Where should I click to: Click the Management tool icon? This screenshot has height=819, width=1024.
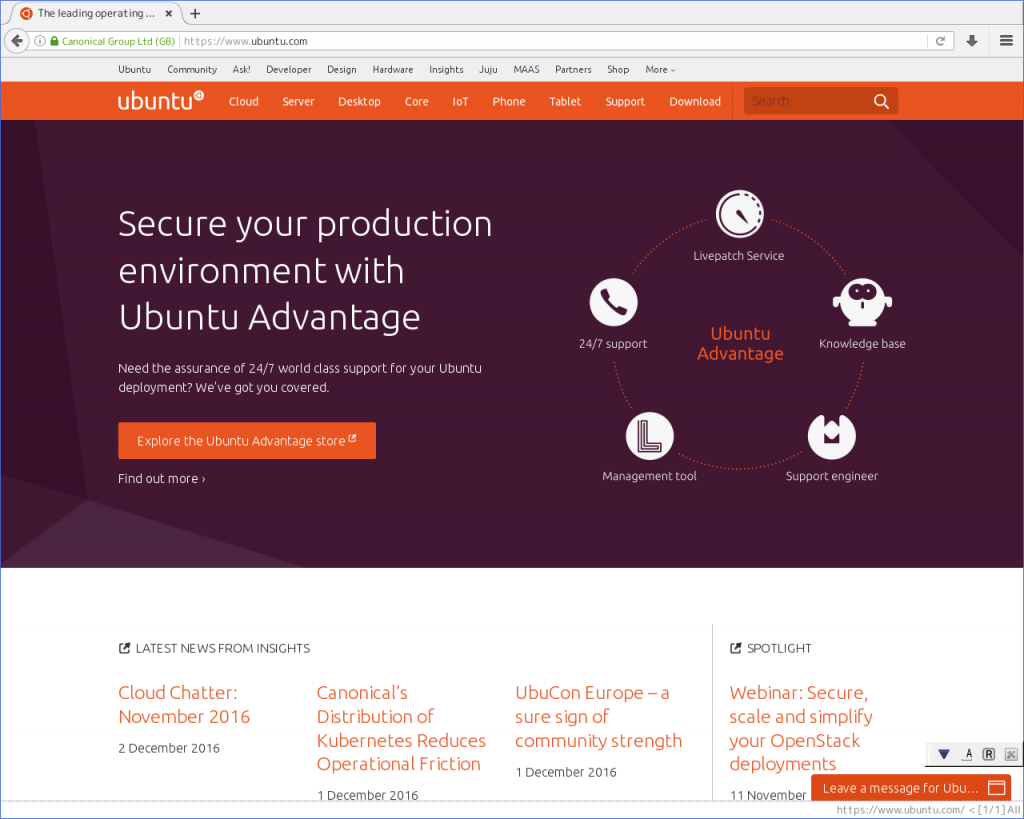click(x=649, y=434)
